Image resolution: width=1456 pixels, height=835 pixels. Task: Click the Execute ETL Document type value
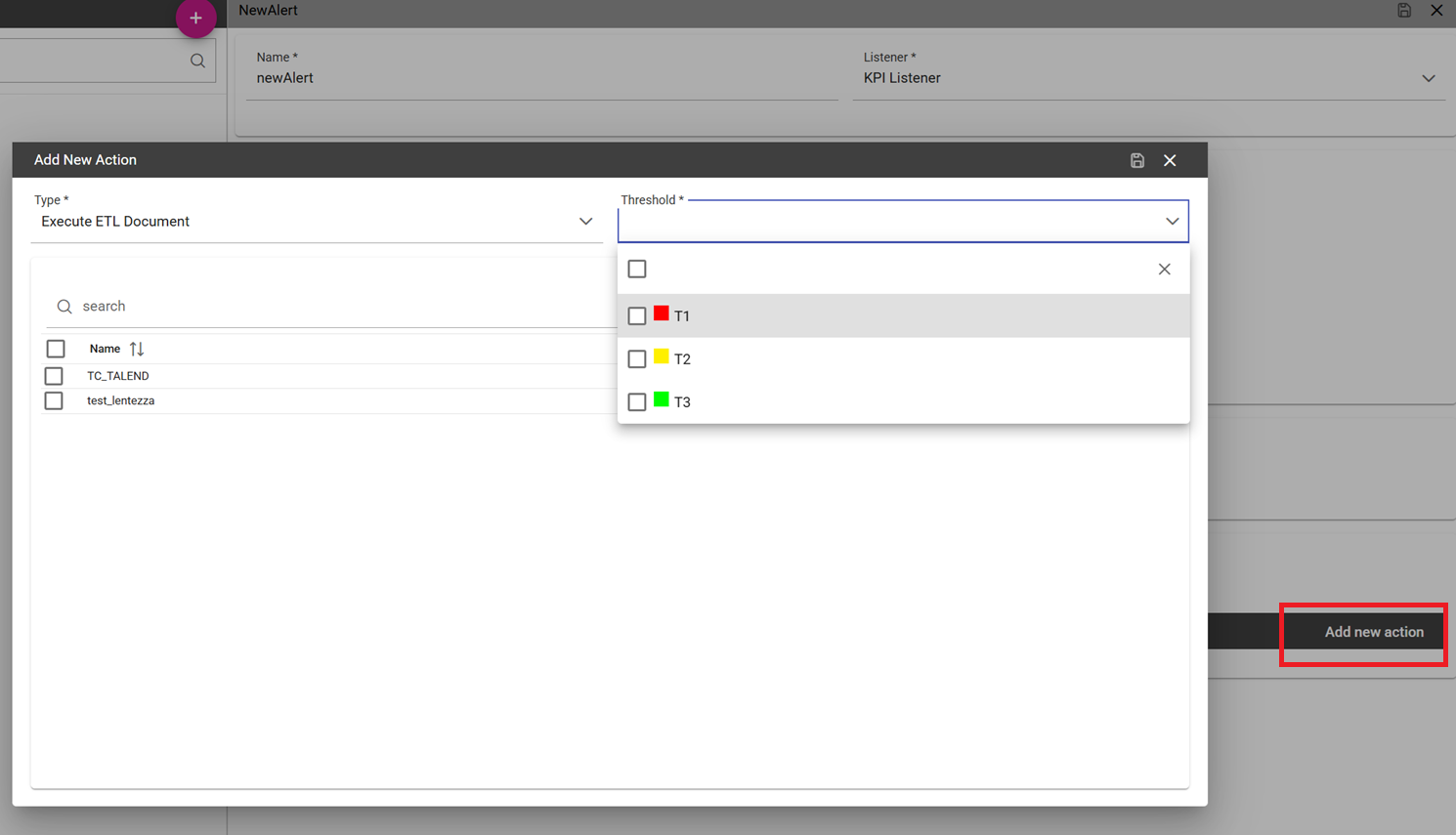point(115,222)
